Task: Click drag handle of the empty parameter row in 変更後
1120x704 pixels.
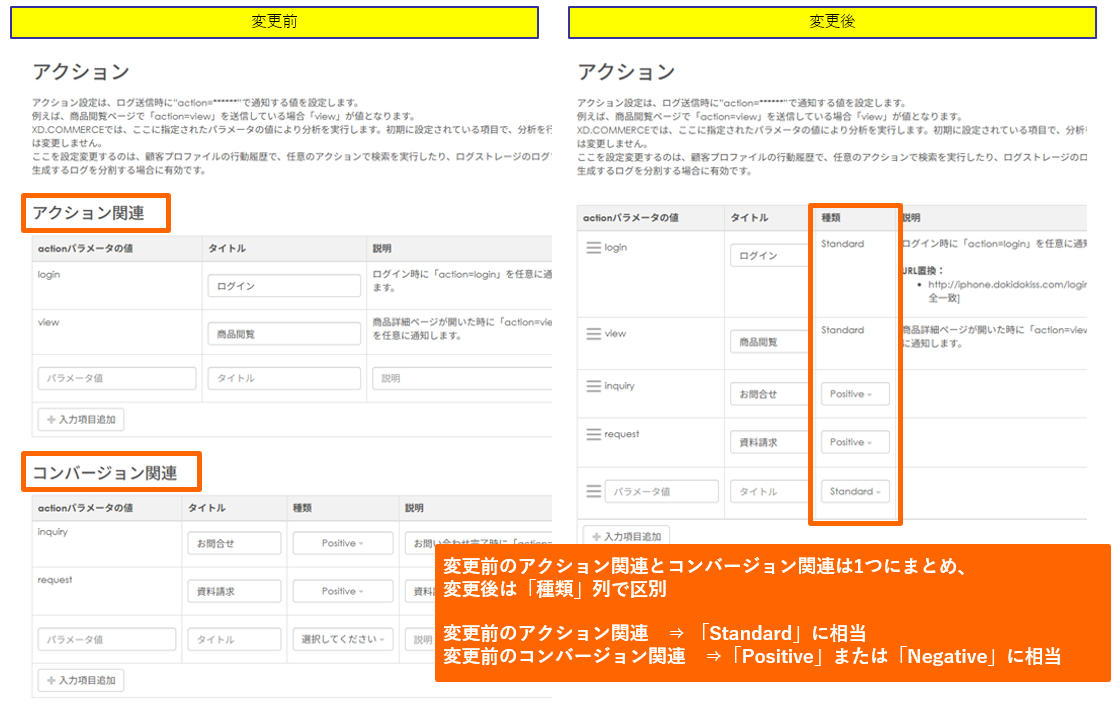Action: [593, 491]
